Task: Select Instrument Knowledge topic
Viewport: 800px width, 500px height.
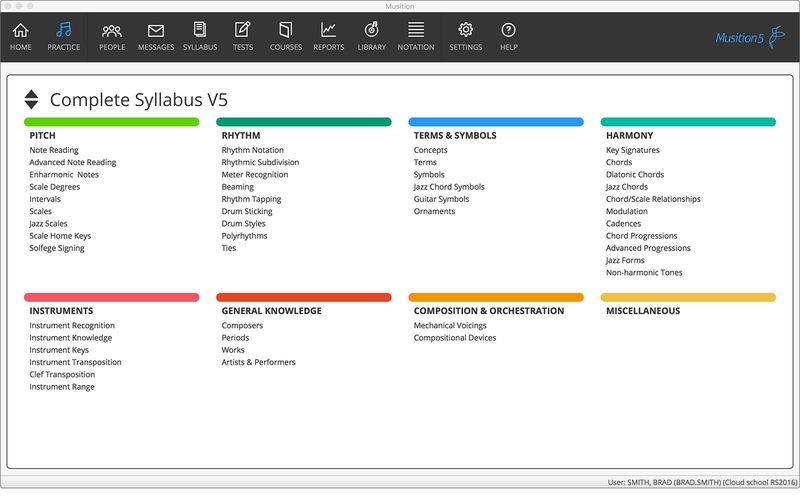Action: [x=70, y=338]
